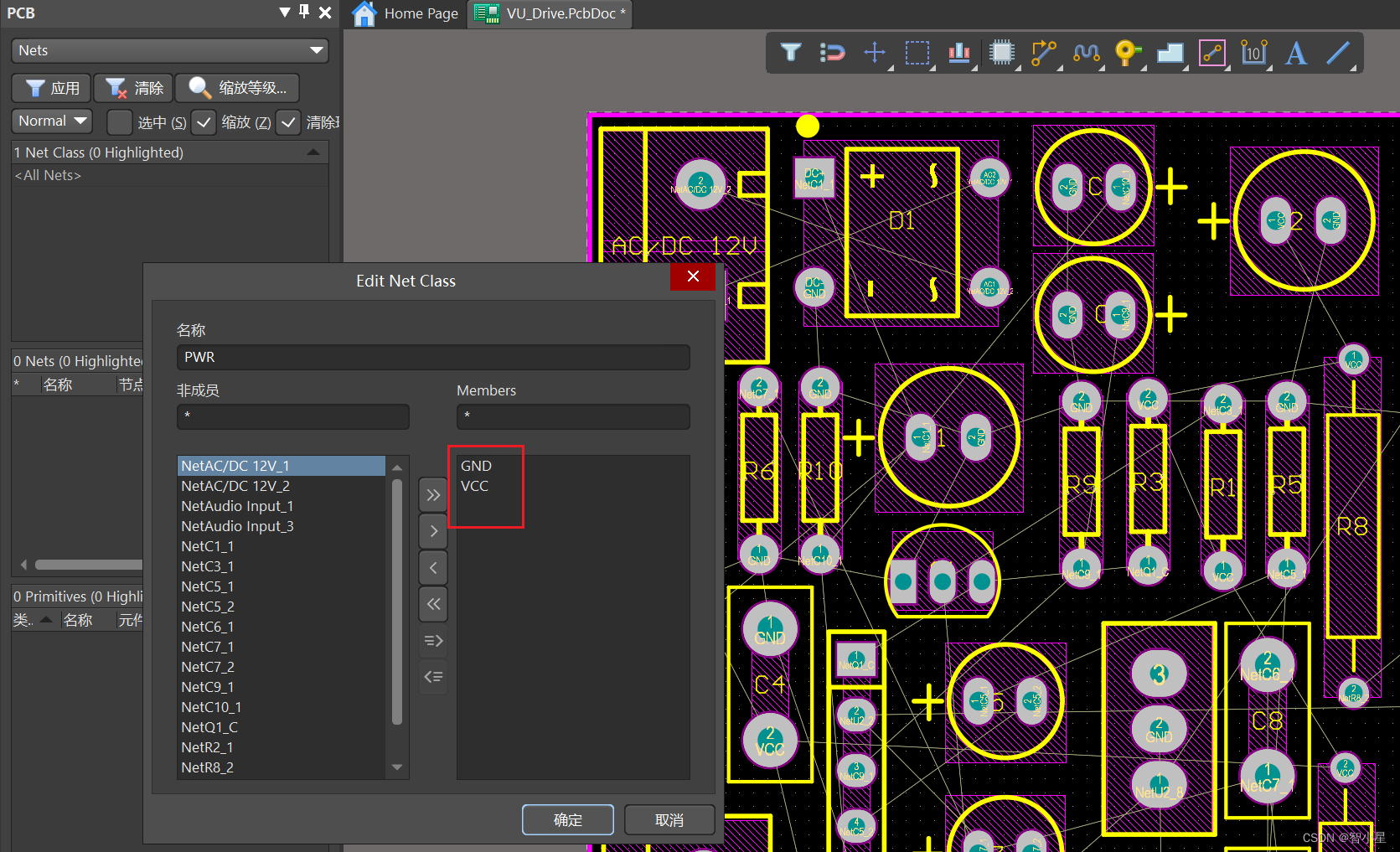Choose the rectangle selection tool
Image resolution: width=1400 pixels, height=852 pixels.
pyautogui.click(x=917, y=53)
